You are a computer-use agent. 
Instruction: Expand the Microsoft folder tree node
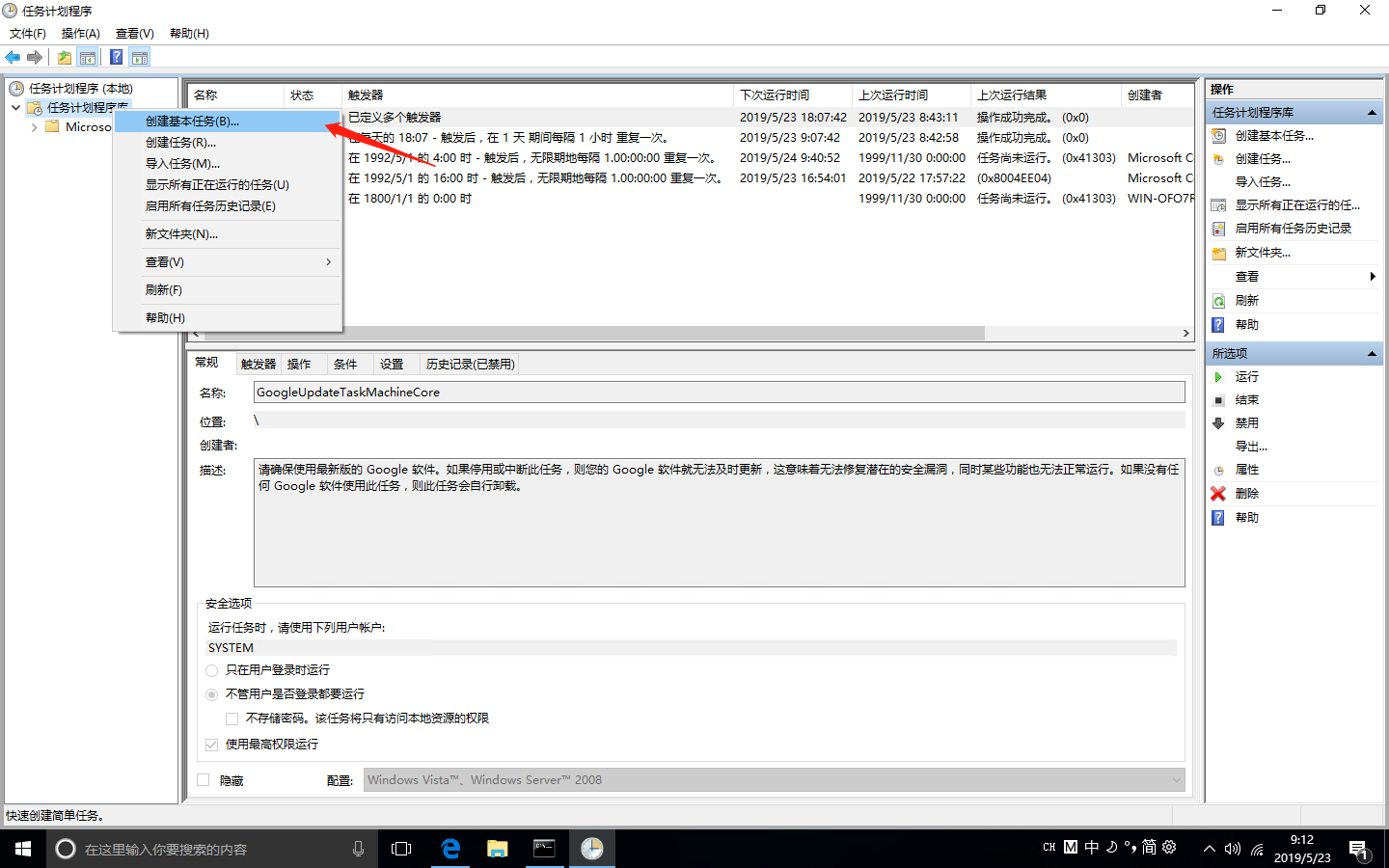35,127
